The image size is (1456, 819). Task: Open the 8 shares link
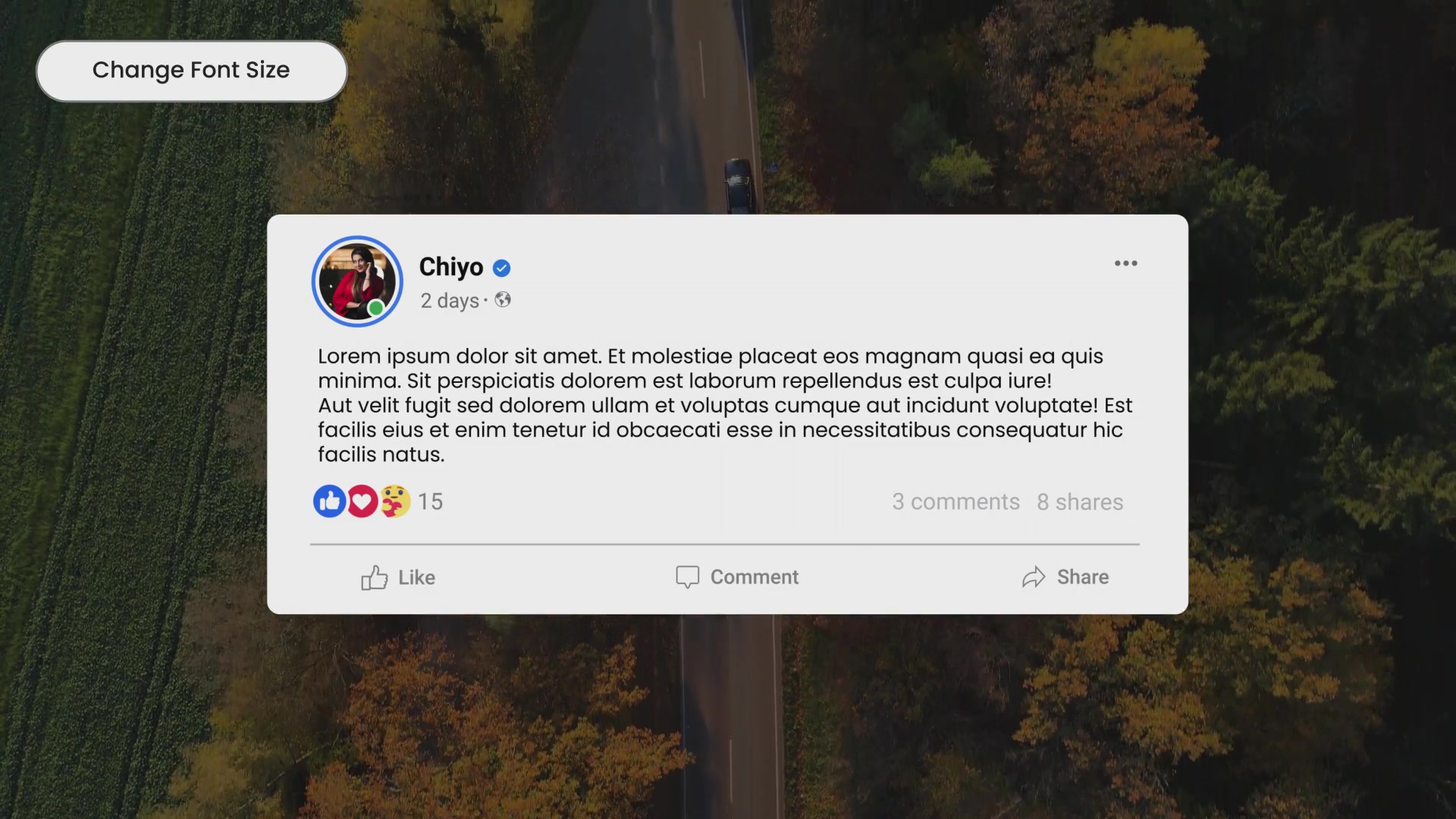point(1080,502)
